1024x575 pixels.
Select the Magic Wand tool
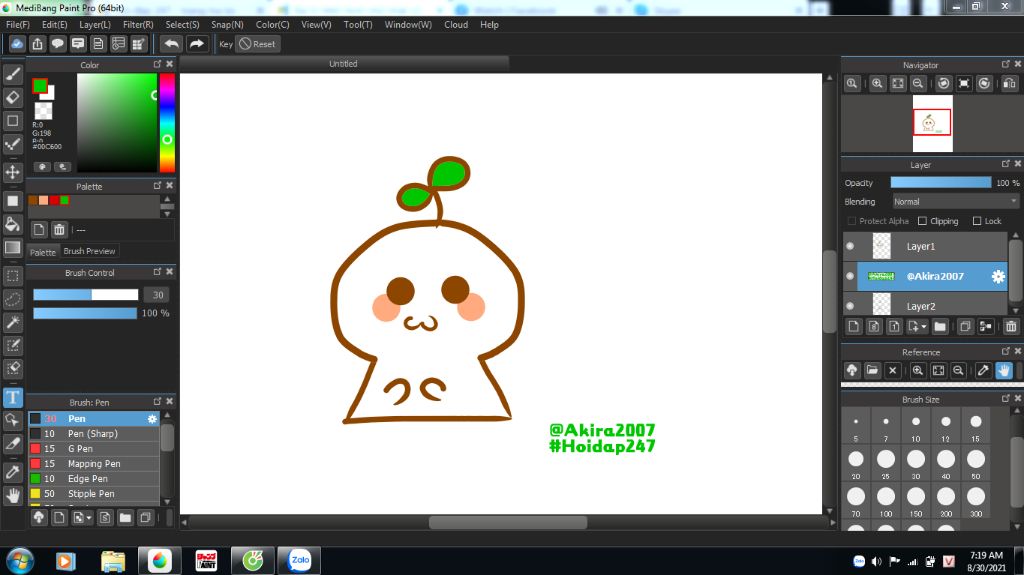pos(13,322)
